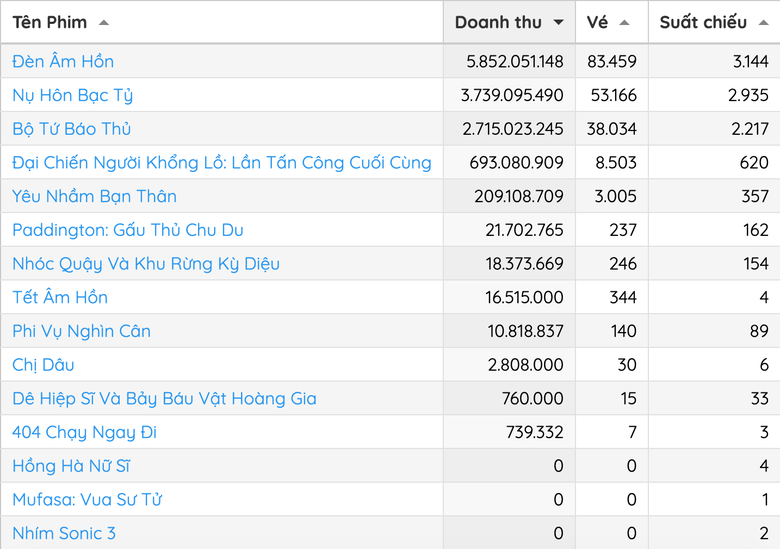Select the Suất chiếu column header

714,22
